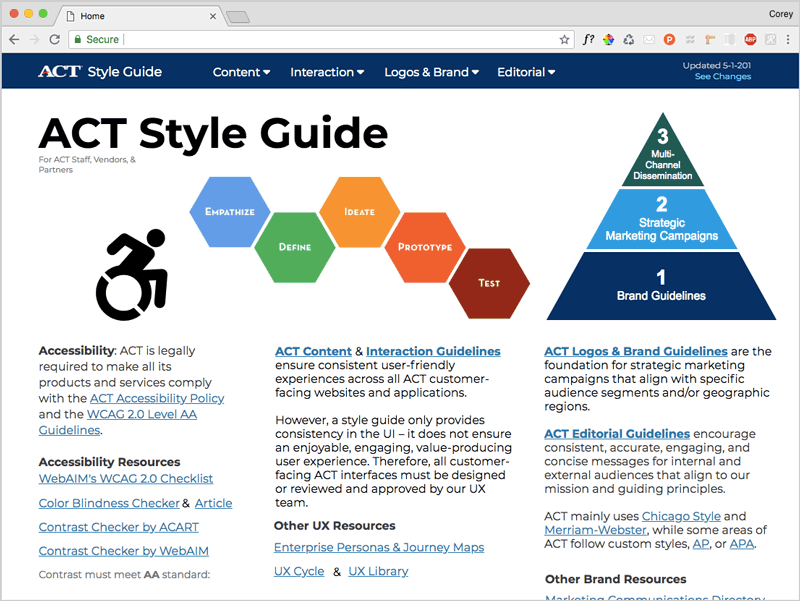
Task: Expand the Interaction dropdown menu
Action: tap(327, 72)
